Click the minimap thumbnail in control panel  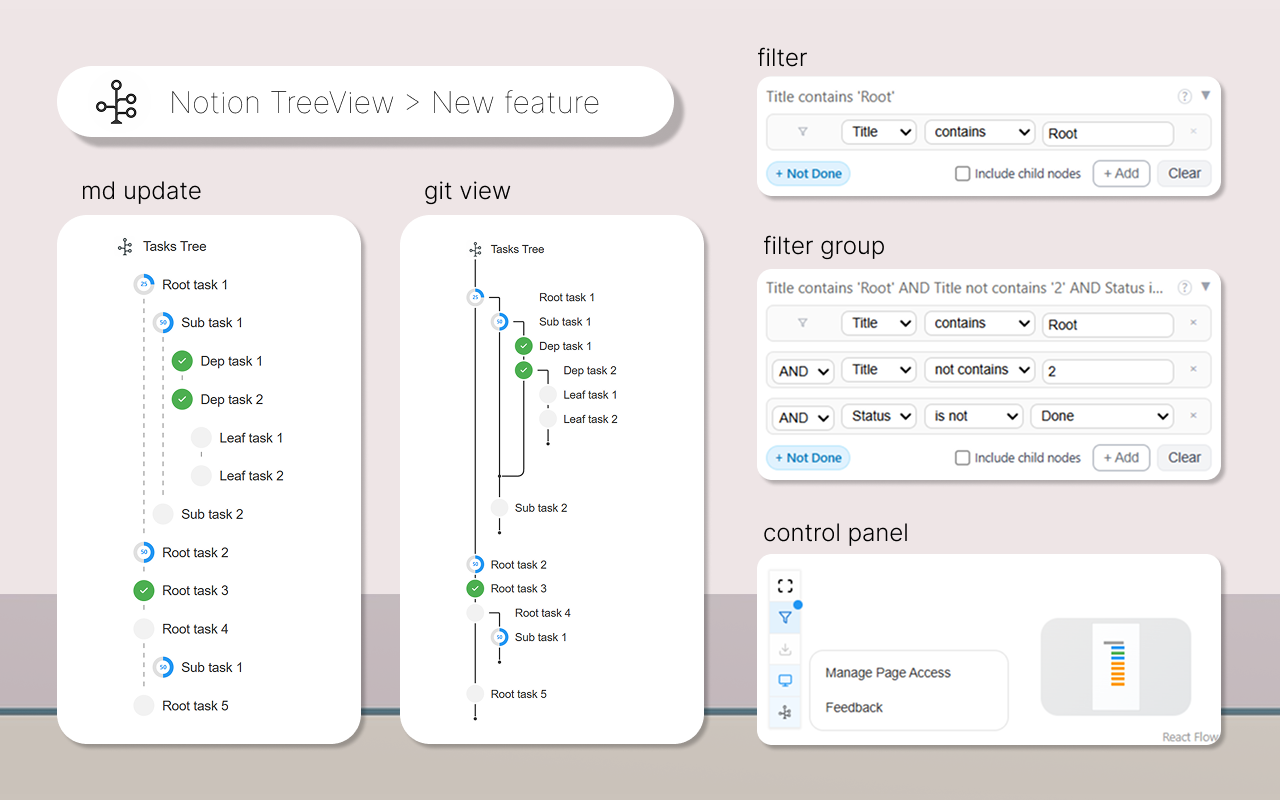1116,667
